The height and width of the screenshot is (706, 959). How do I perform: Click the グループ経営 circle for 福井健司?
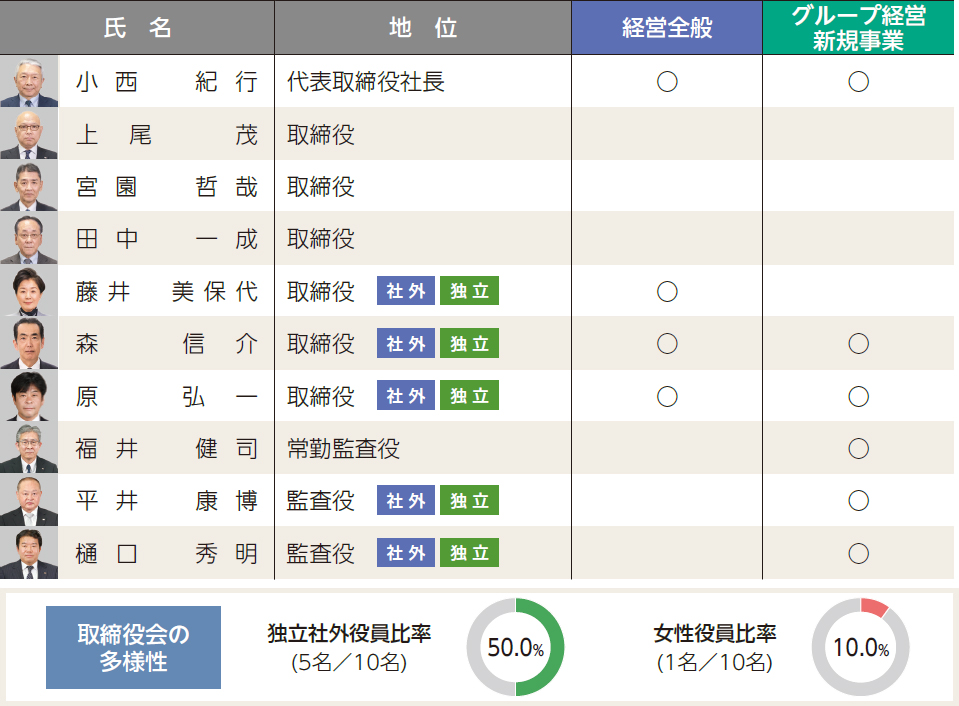858,448
